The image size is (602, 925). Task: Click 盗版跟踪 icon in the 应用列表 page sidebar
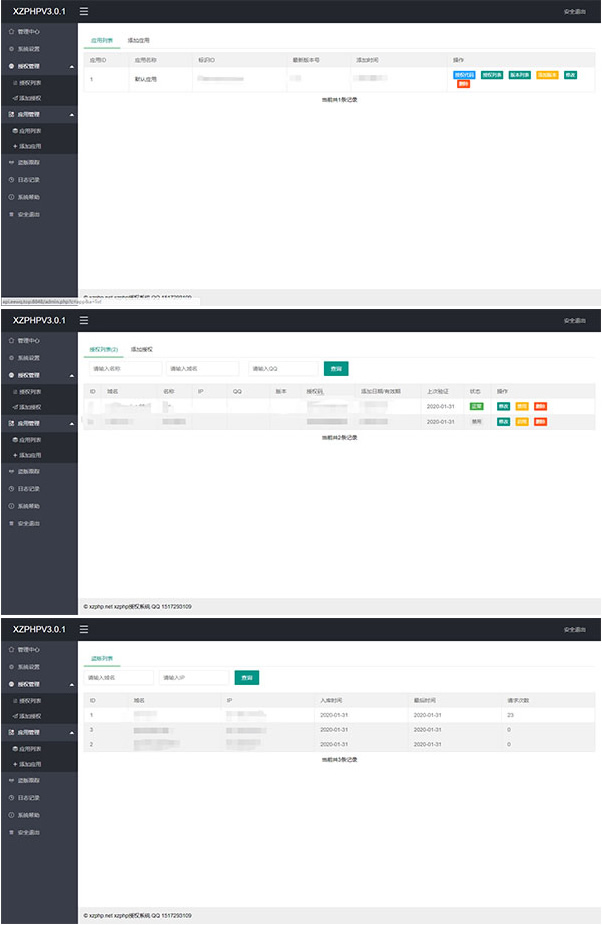(x=11, y=162)
